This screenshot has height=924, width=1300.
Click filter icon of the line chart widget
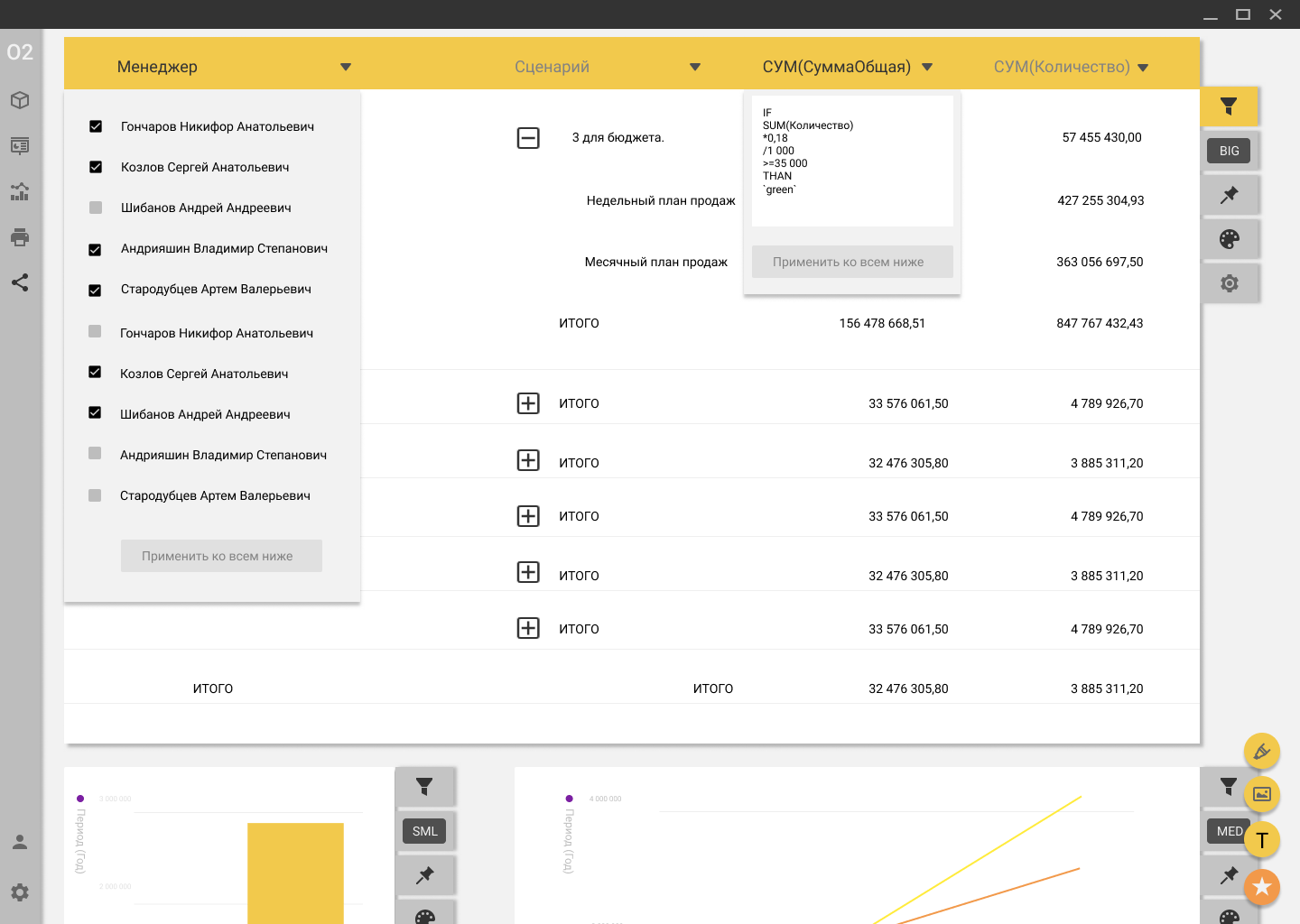click(x=1229, y=786)
